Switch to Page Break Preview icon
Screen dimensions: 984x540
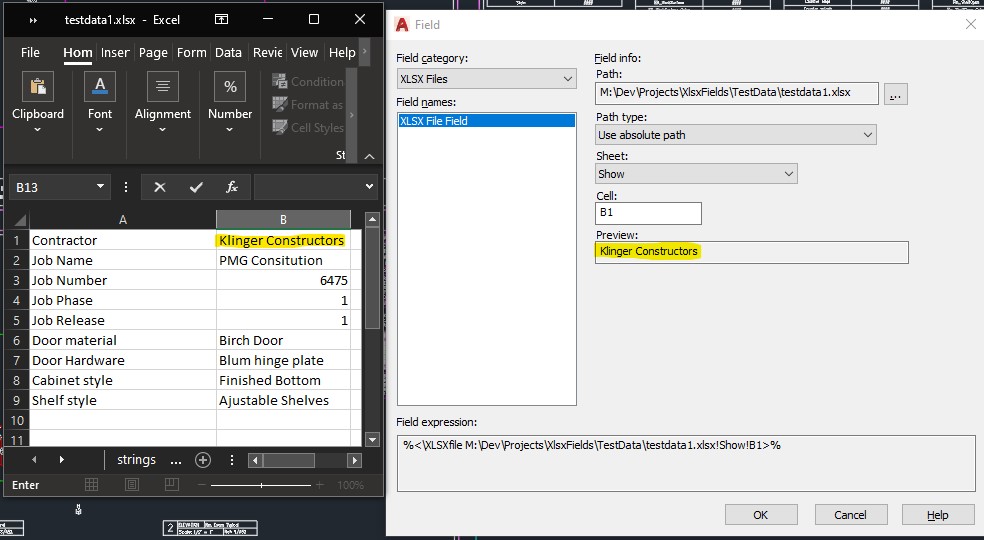coord(171,485)
